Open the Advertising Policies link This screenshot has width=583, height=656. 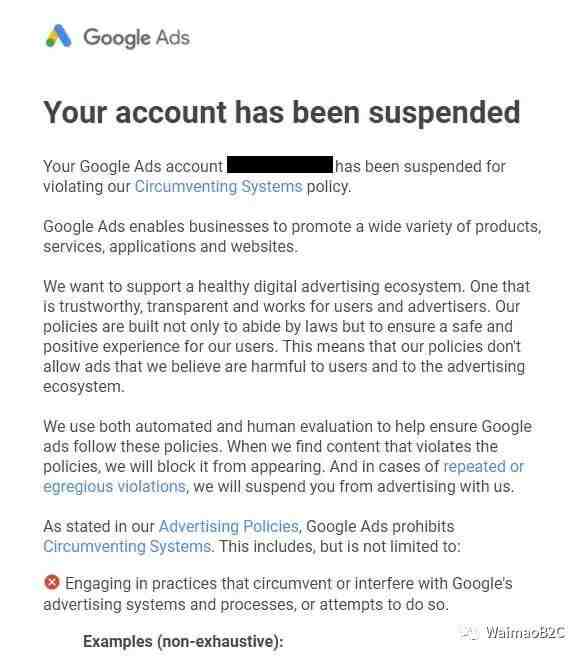[x=228, y=526]
